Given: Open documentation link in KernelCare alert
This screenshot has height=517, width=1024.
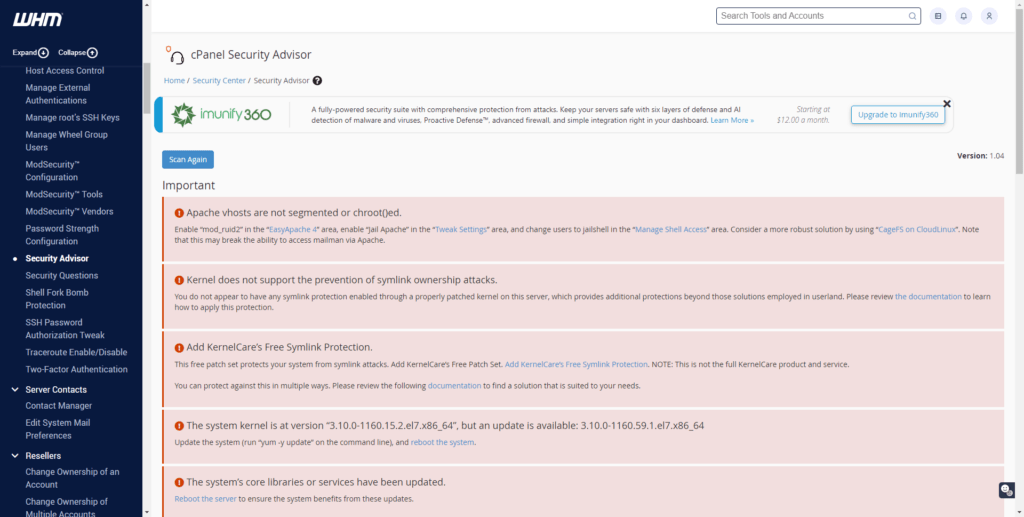Looking at the screenshot, I should (x=455, y=386).
